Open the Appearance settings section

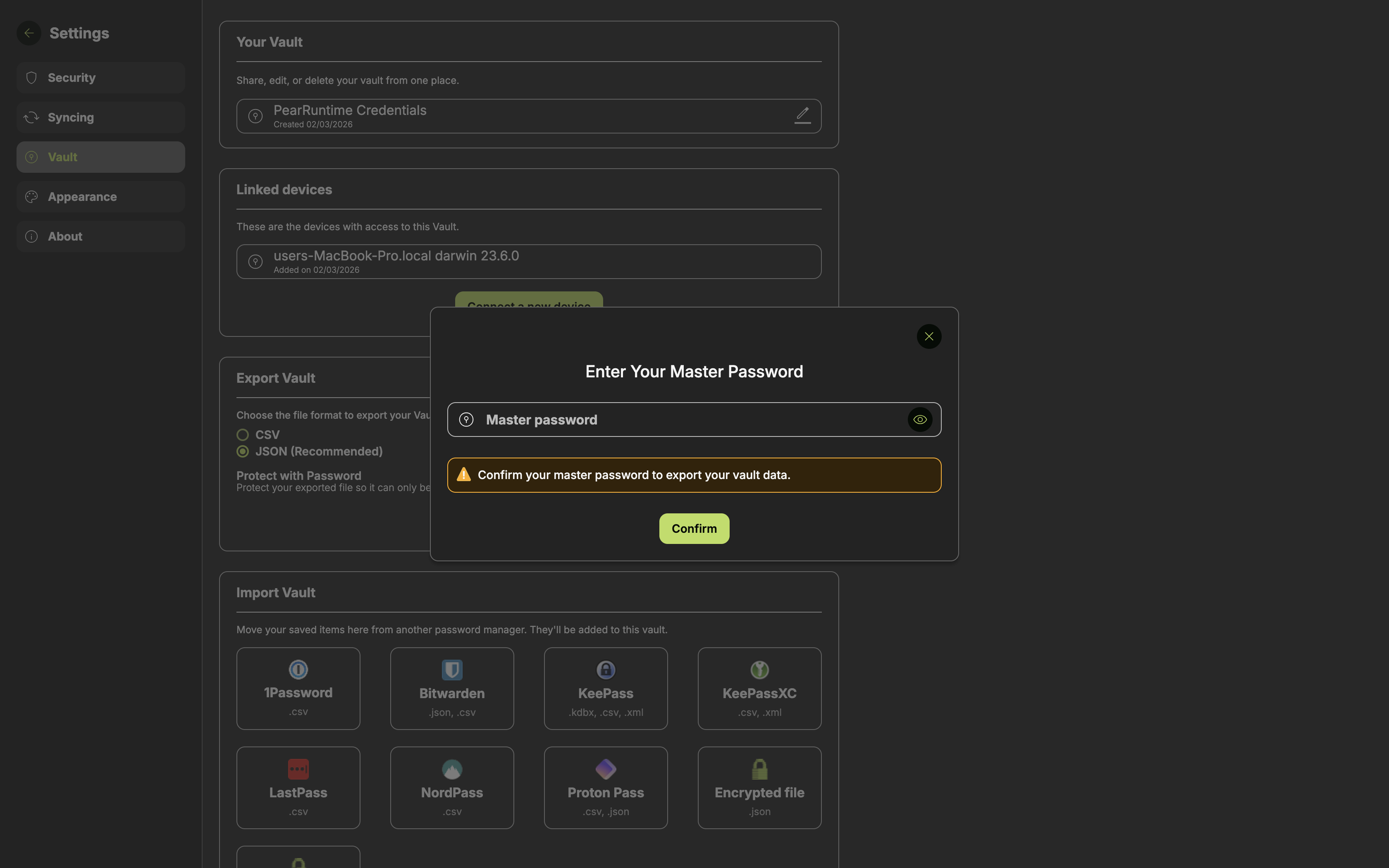100,196
